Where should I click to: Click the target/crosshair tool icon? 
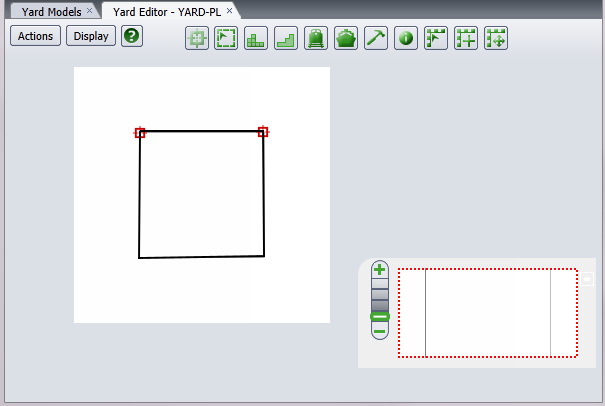197,38
